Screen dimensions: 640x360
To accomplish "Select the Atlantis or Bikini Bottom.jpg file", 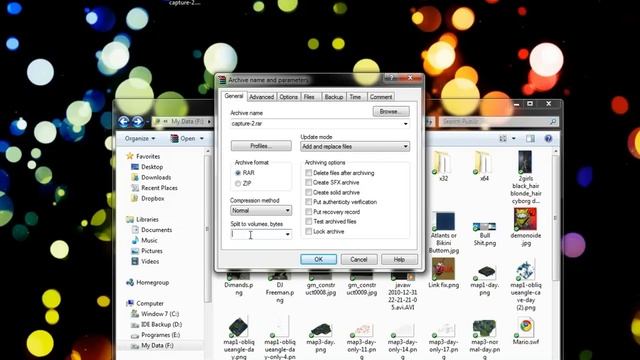I will [x=444, y=222].
